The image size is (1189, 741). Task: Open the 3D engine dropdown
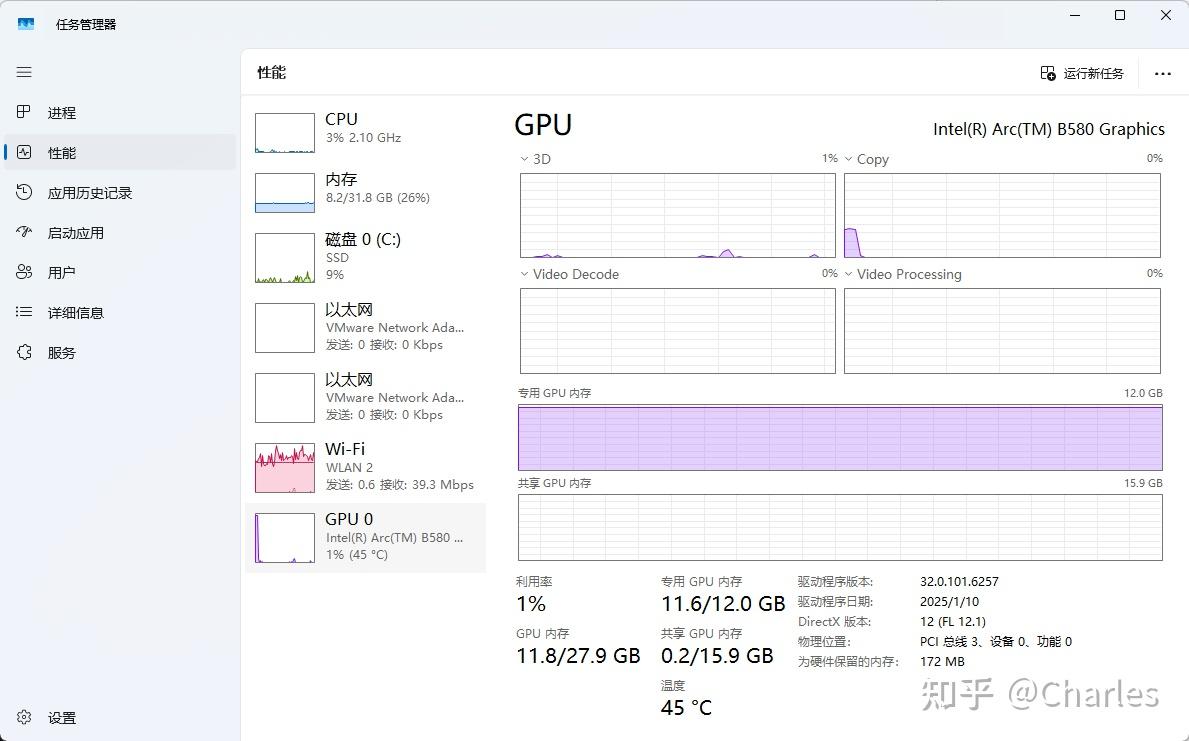tap(525, 158)
